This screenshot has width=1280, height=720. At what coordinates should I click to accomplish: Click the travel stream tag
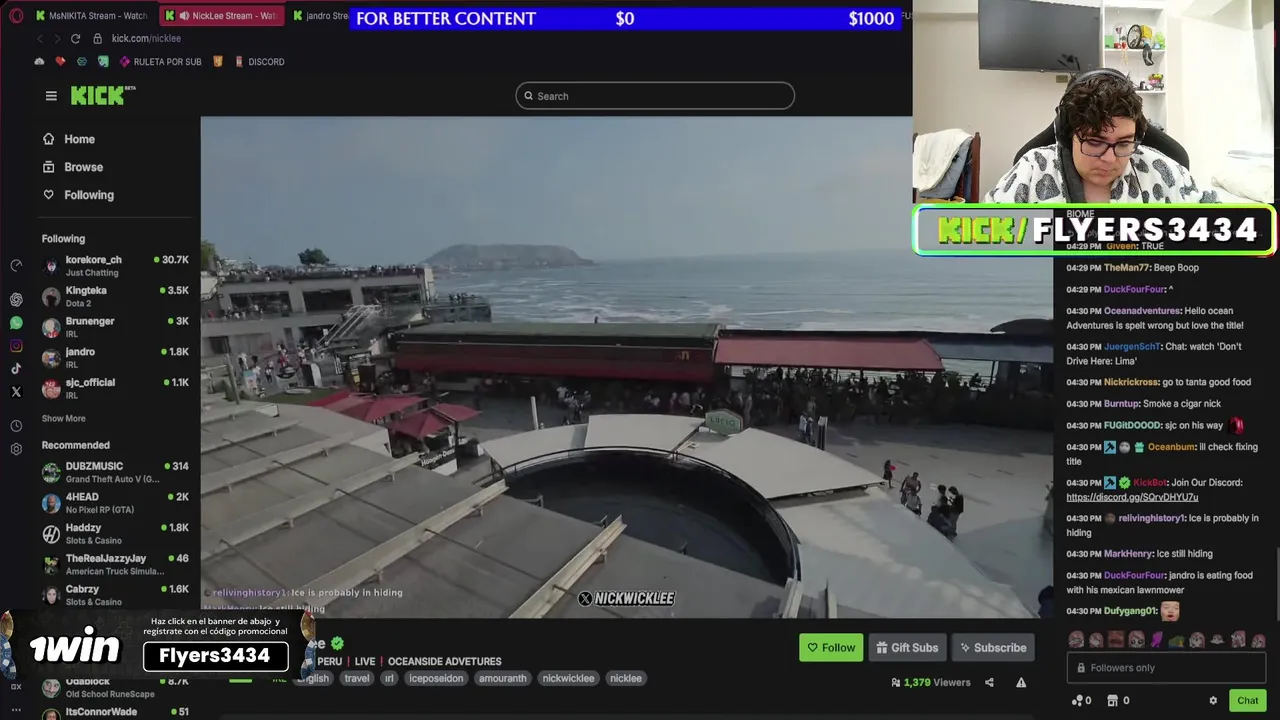(357, 678)
